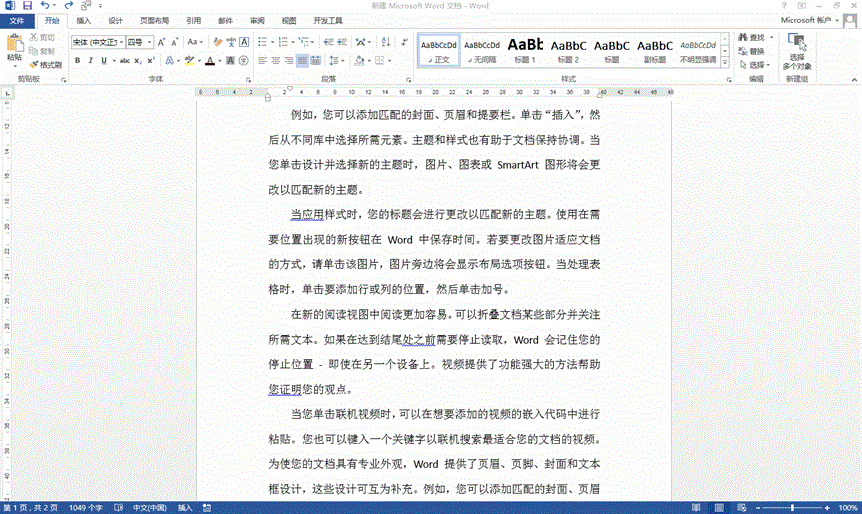This screenshot has width=862, height=514.
Task: Expand the Styles gallery more arrow
Action: coord(726,61)
